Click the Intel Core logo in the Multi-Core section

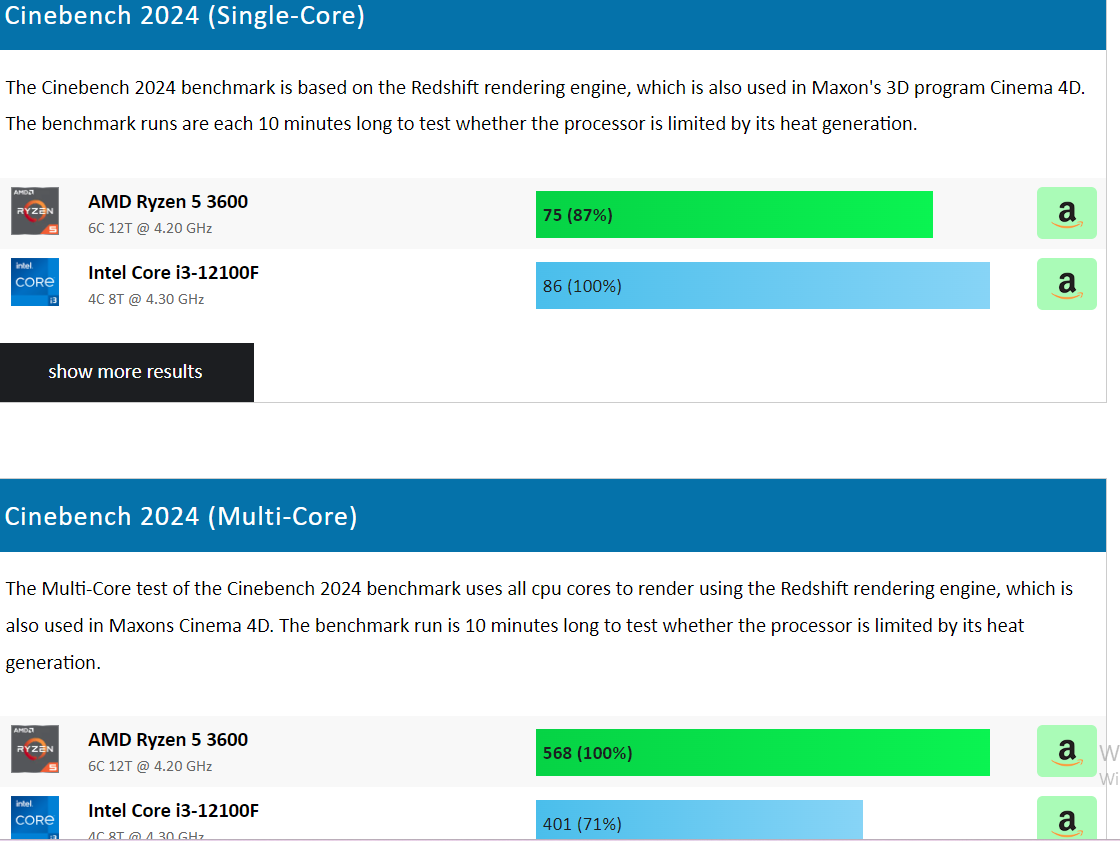point(35,818)
